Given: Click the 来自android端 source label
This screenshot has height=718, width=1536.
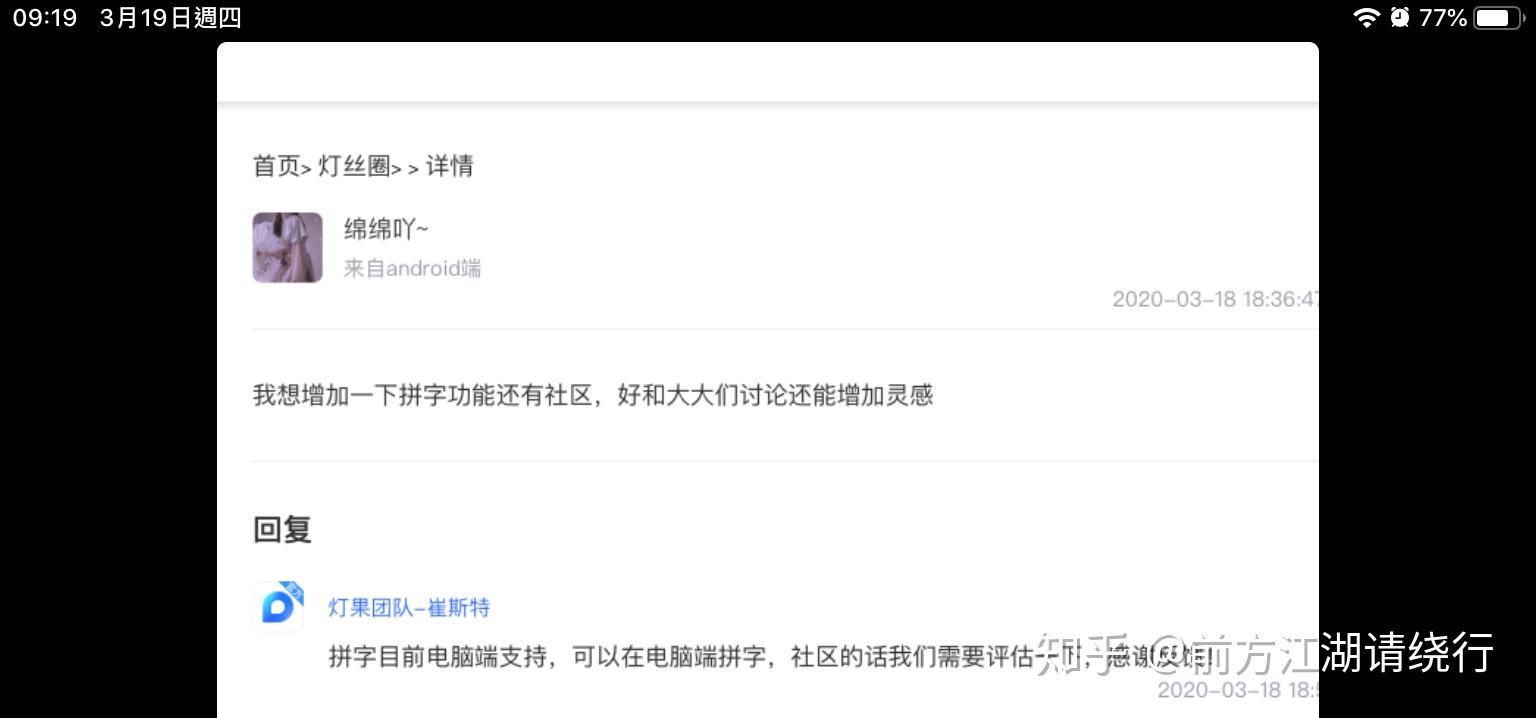Looking at the screenshot, I should pos(412,268).
